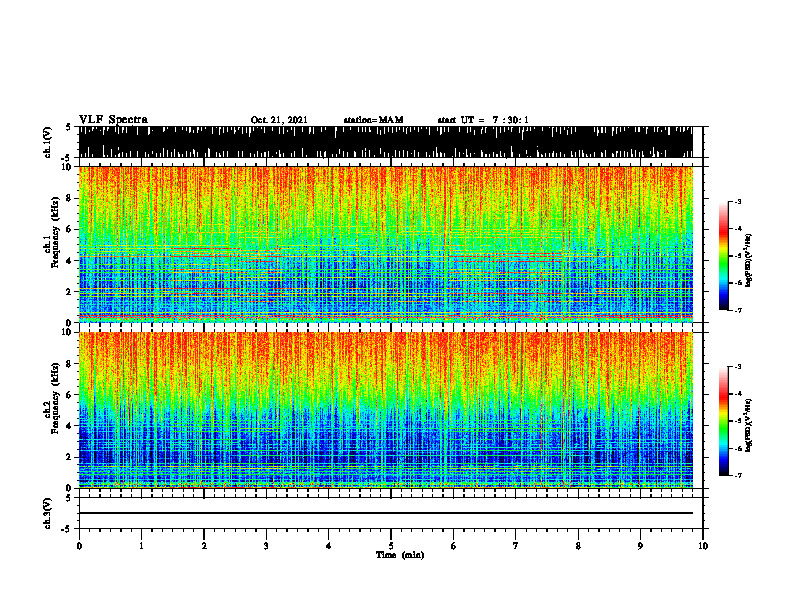
Task: Click time axis tick label "9"
Action: click(640, 546)
